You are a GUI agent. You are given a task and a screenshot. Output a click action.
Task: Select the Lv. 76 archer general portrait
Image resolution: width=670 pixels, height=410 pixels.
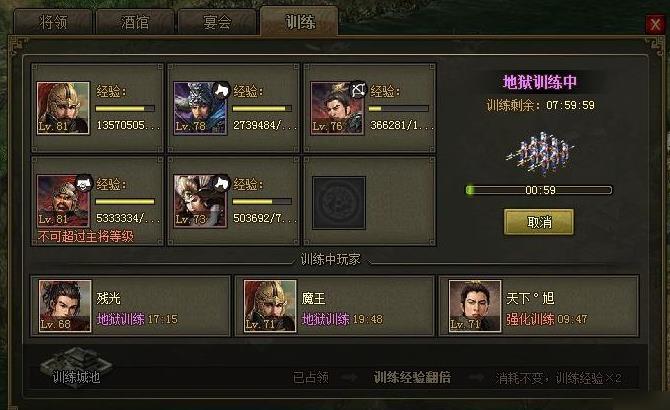coord(337,108)
